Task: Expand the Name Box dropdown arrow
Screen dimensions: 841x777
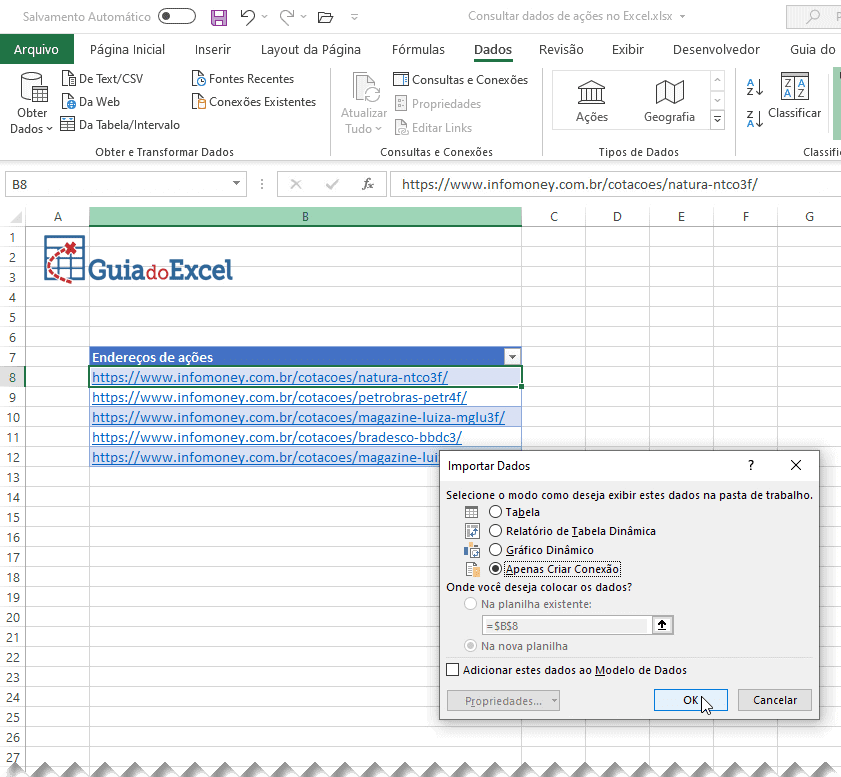Action: [236, 184]
